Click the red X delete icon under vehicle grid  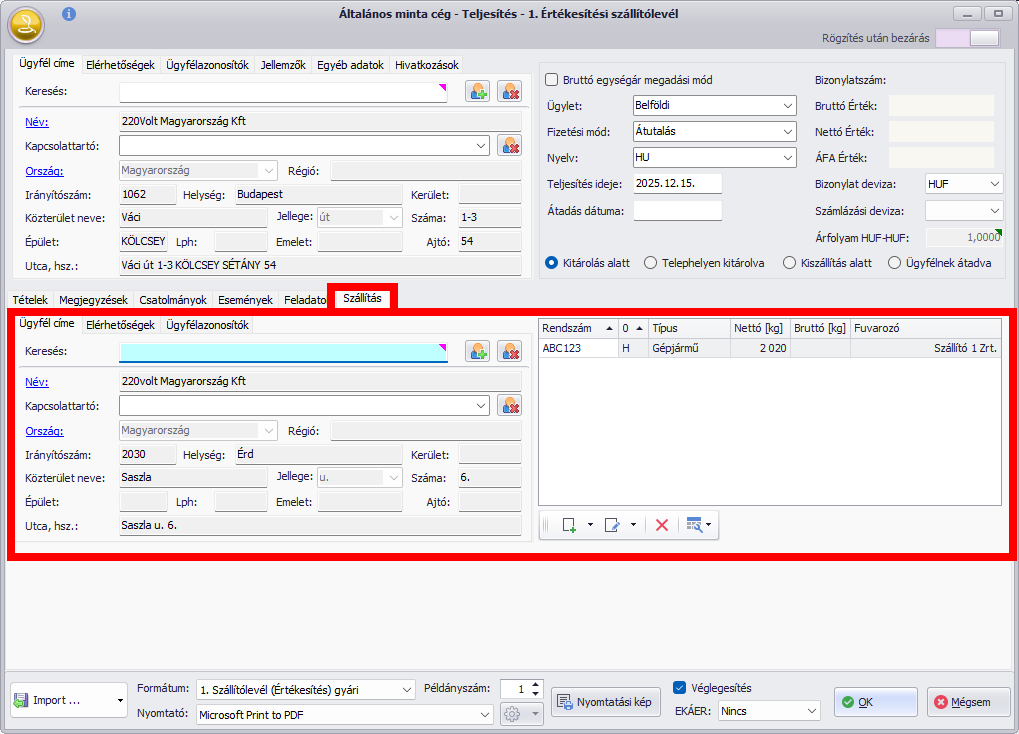[x=661, y=525]
